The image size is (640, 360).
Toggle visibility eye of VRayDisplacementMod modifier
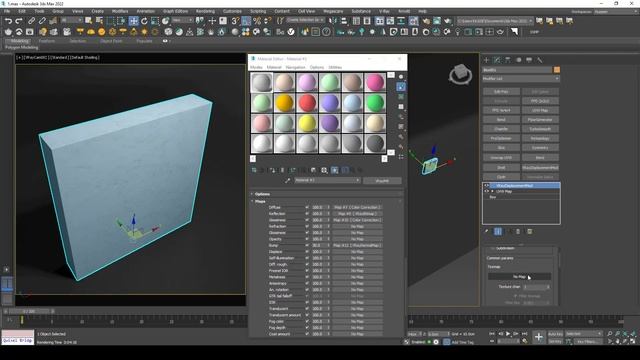[x=487, y=186]
